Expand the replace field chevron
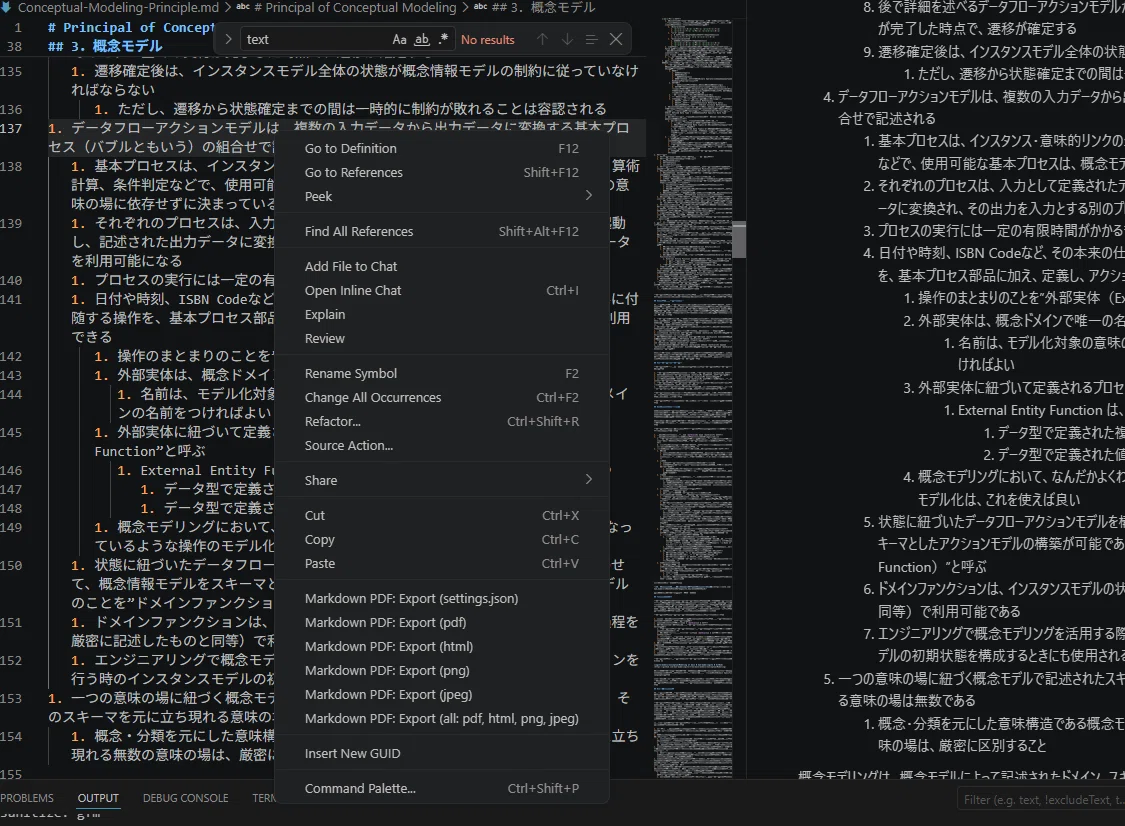 coord(228,39)
